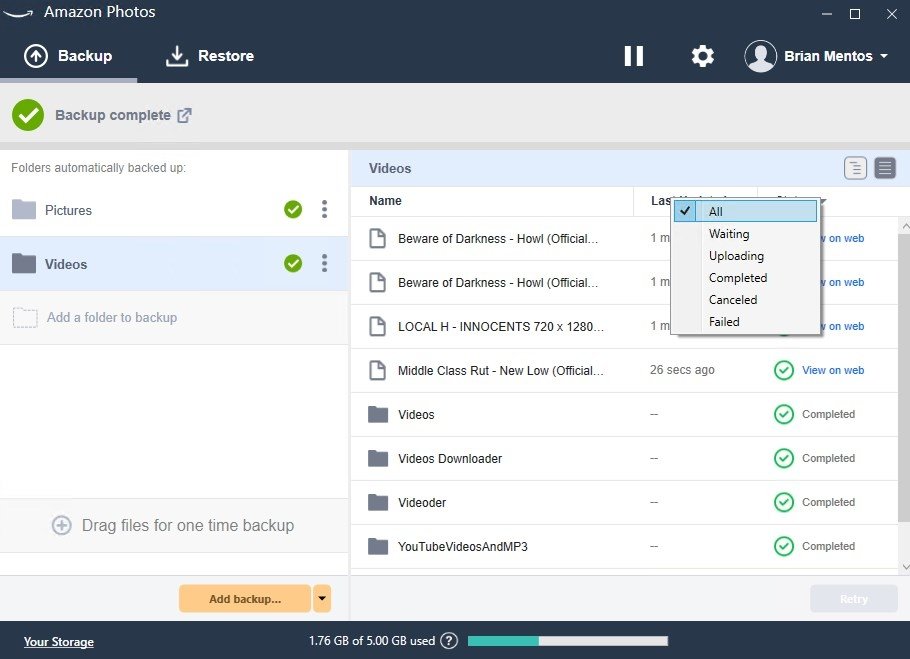Click the Videos Downloader folder icon
The image size is (910, 659).
point(378,458)
